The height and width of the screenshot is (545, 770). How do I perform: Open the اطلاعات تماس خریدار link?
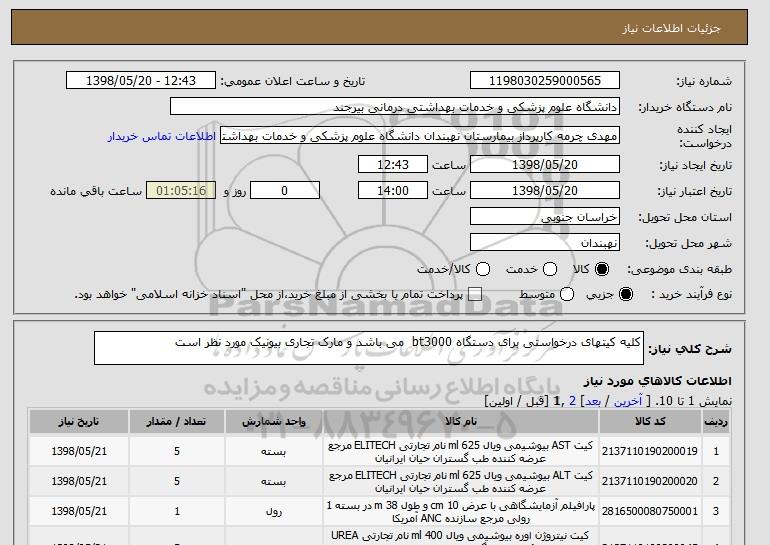[x=162, y=136]
